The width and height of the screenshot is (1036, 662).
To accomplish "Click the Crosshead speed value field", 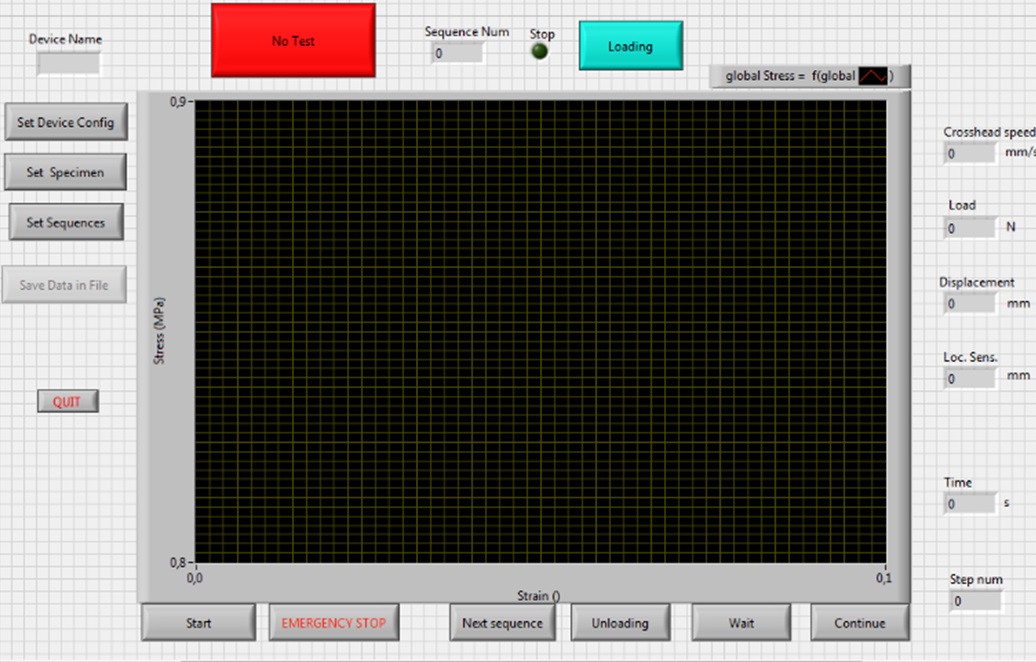I will [969, 154].
